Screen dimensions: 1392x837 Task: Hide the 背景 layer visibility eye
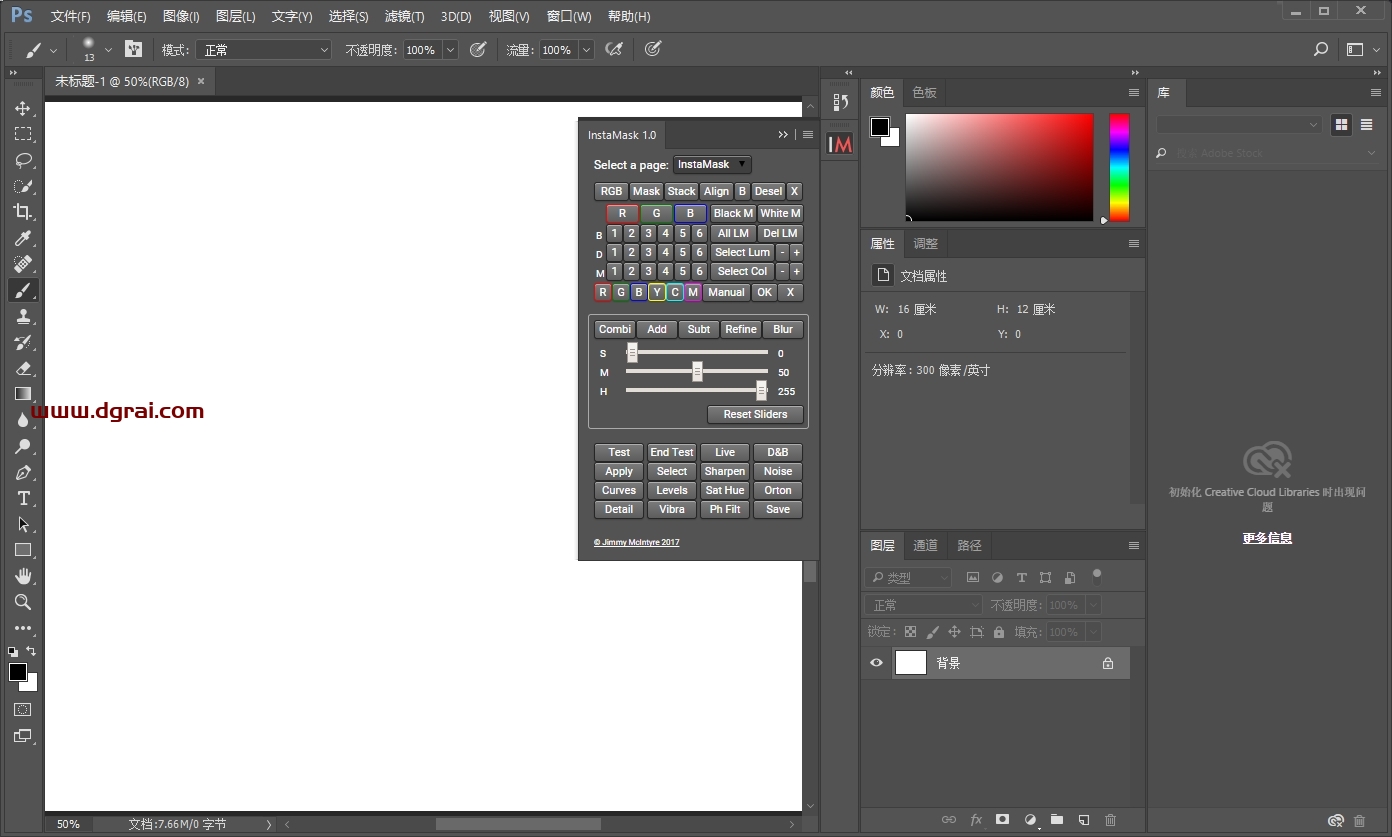click(x=877, y=663)
